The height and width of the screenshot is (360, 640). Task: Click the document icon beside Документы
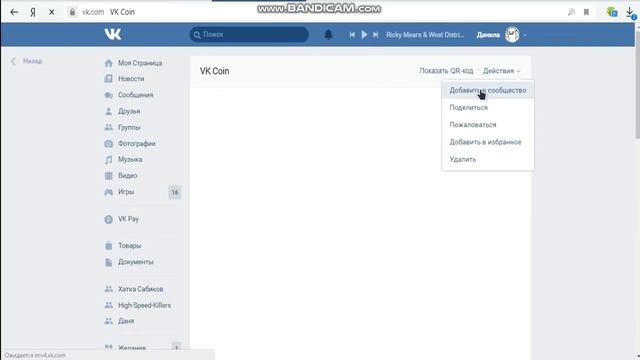pyautogui.click(x=108, y=262)
